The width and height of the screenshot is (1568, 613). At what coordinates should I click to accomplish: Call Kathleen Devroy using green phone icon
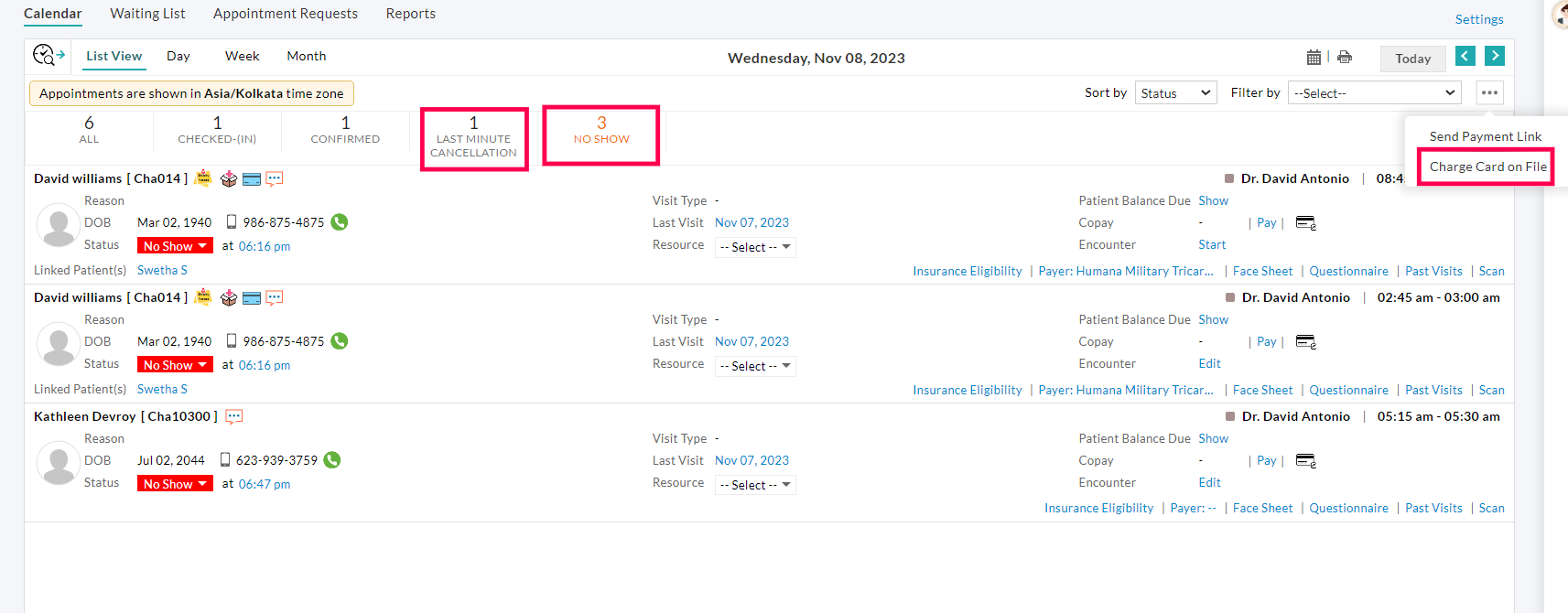coord(332,460)
